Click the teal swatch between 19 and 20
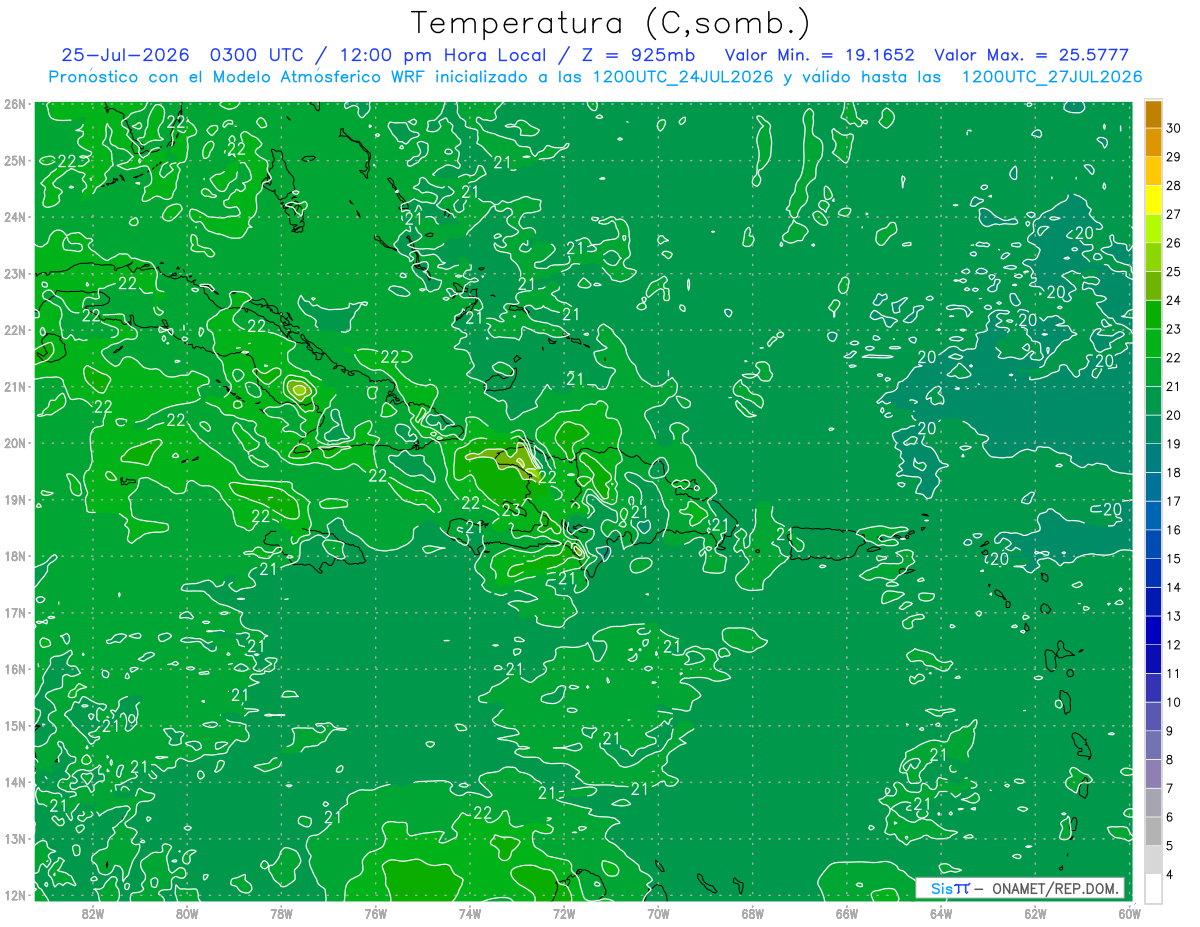This screenshot has width=1200, height=927. pyautogui.click(x=1153, y=429)
